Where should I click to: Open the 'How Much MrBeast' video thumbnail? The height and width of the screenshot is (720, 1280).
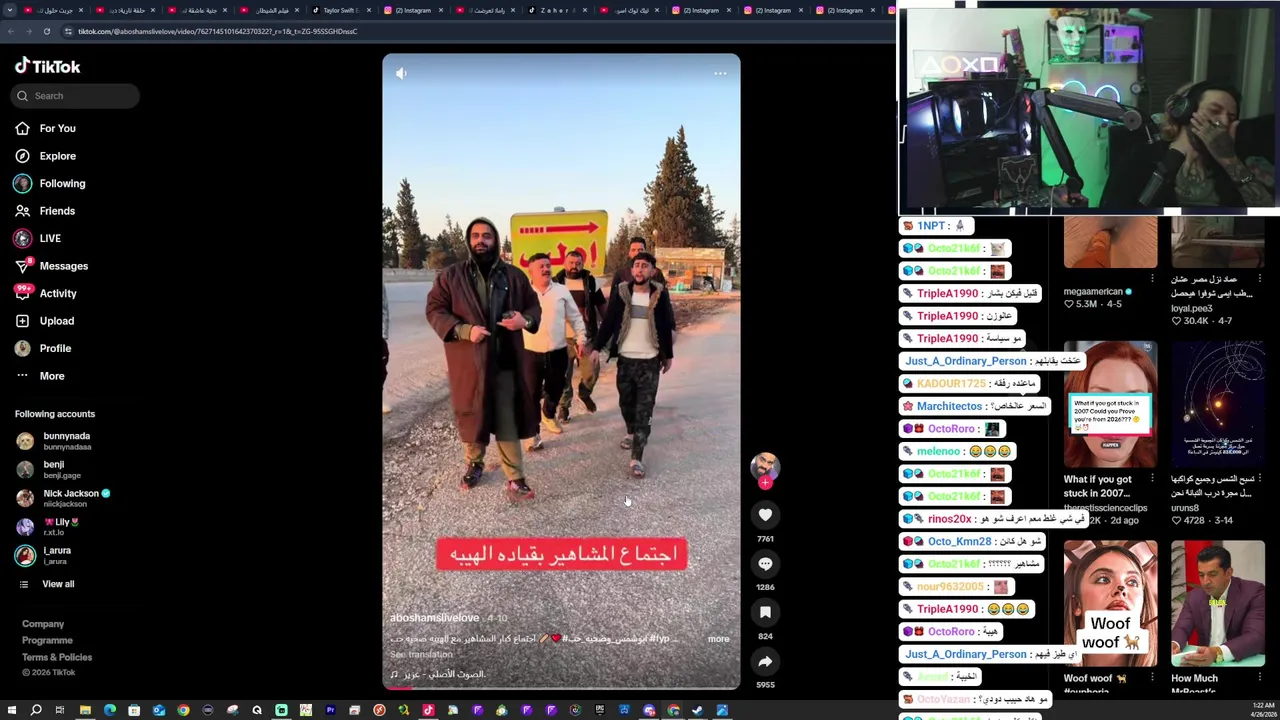pos(1218,603)
